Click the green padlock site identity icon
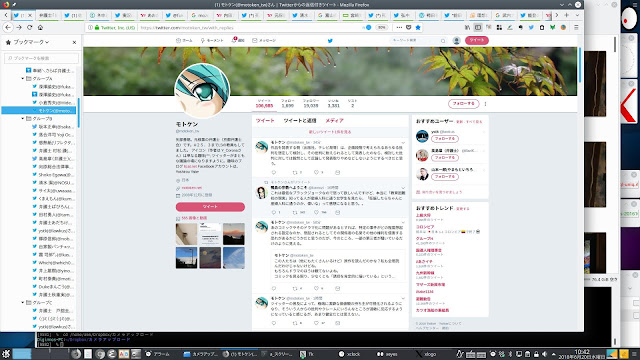 (97, 28)
